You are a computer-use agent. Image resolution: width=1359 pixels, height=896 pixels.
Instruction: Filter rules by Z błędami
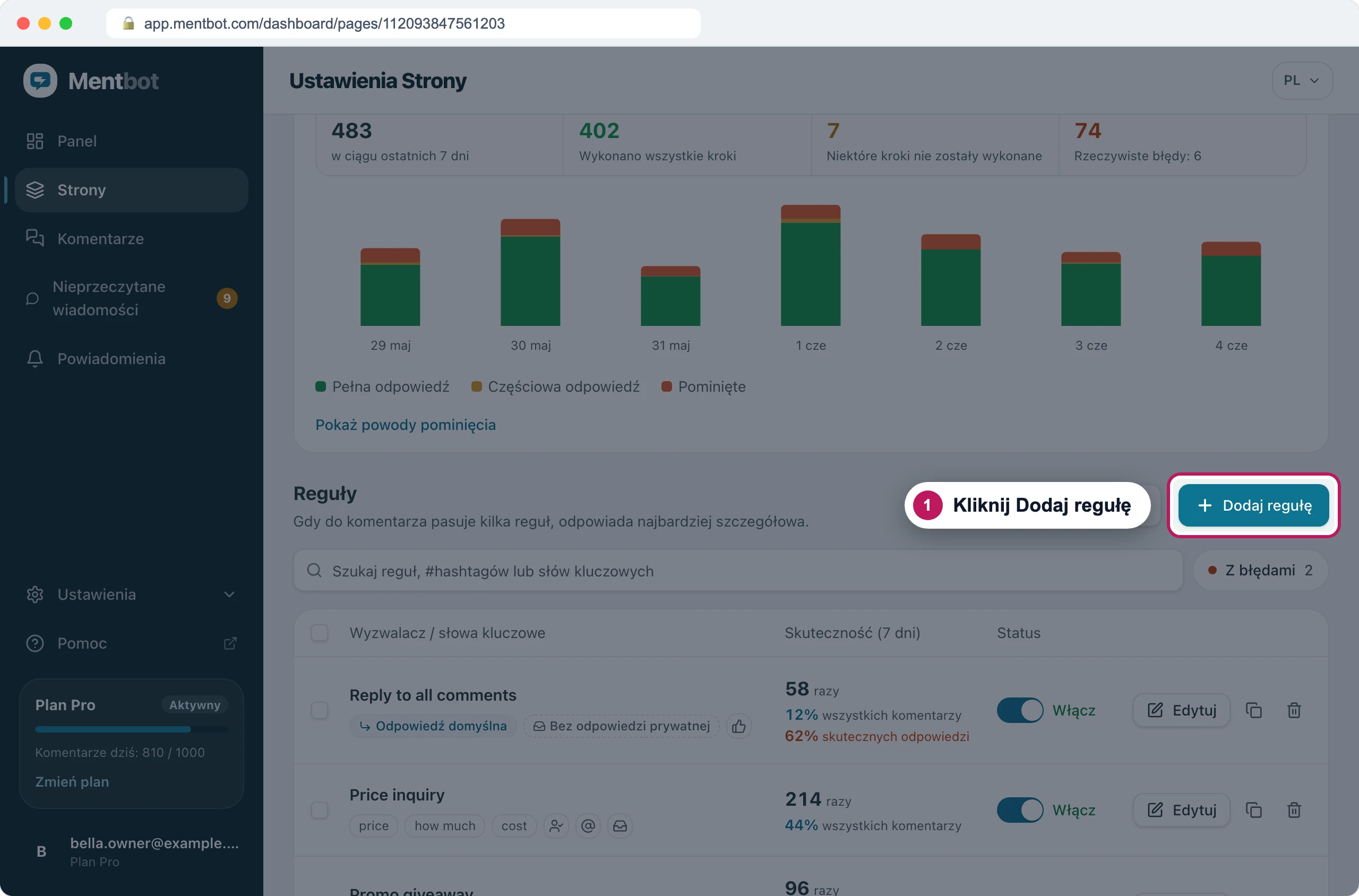coord(1260,570)
